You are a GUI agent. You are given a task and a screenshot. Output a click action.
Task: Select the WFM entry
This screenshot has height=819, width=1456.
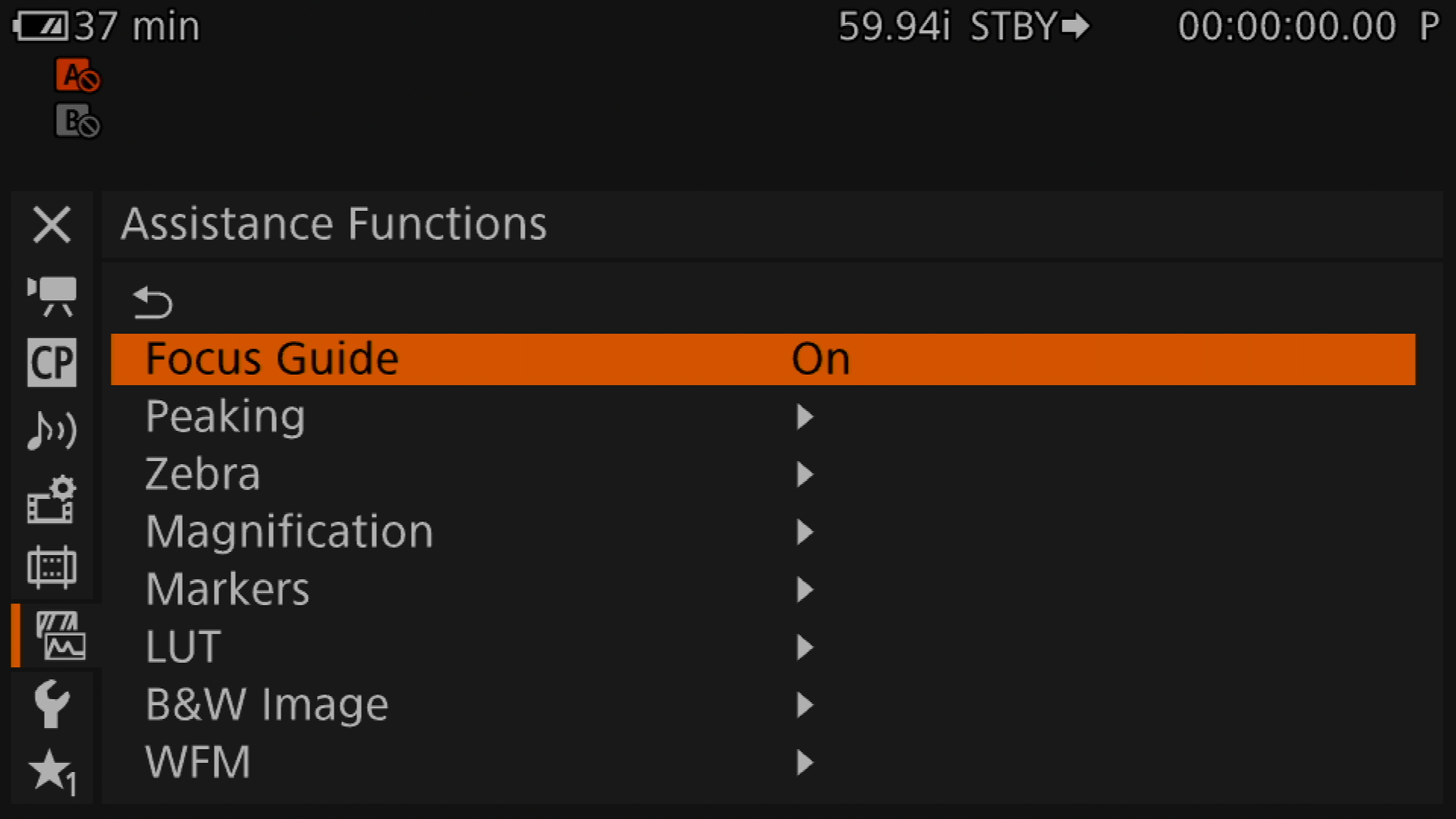pyautogui.click(x=198, y=762)
